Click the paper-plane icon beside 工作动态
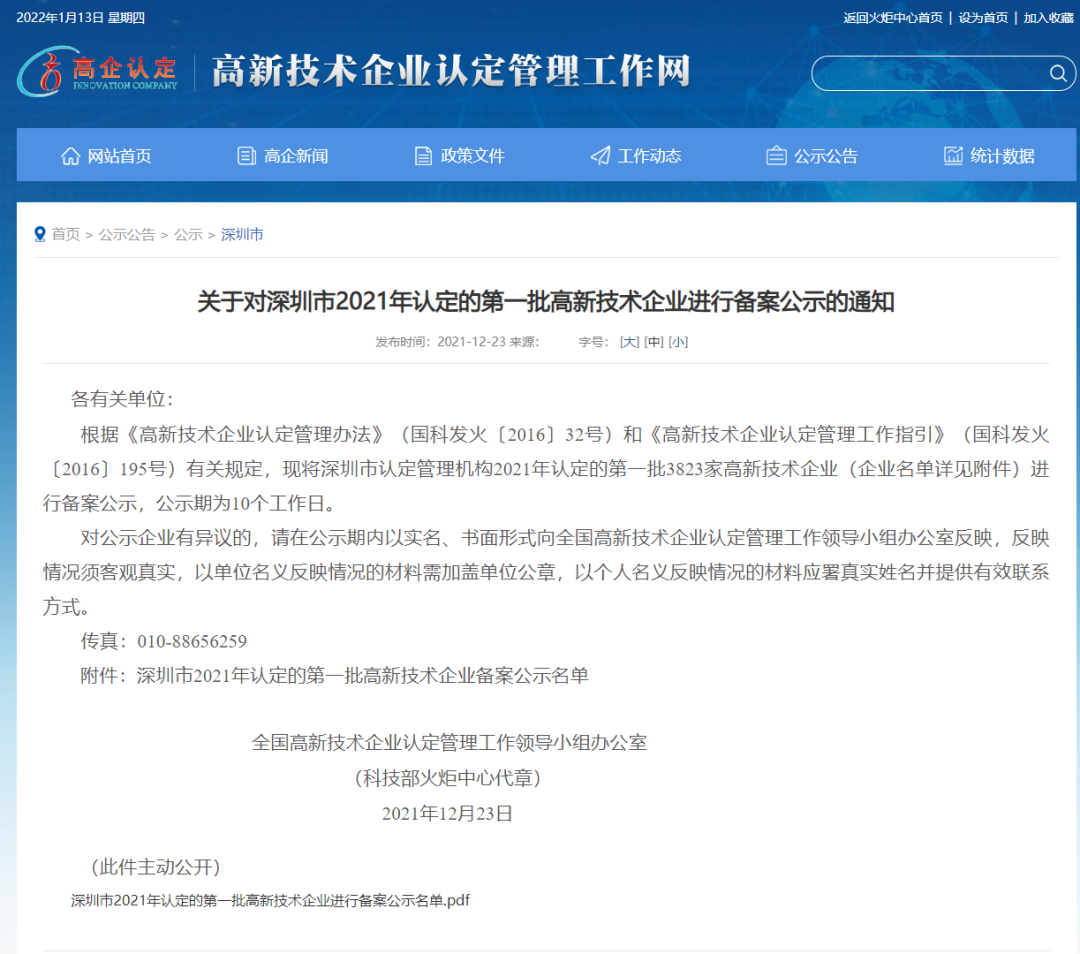Image resolution: width=1080 pixels, height=954 pixels. pyautogui.click(x=599, y=155)
